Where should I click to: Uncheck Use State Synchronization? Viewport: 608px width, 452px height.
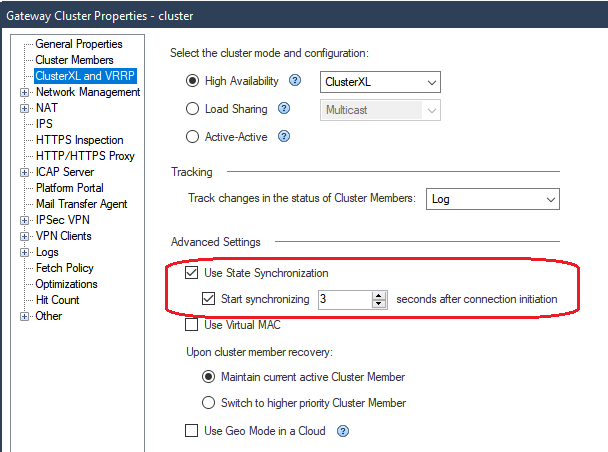click(192, 273)
